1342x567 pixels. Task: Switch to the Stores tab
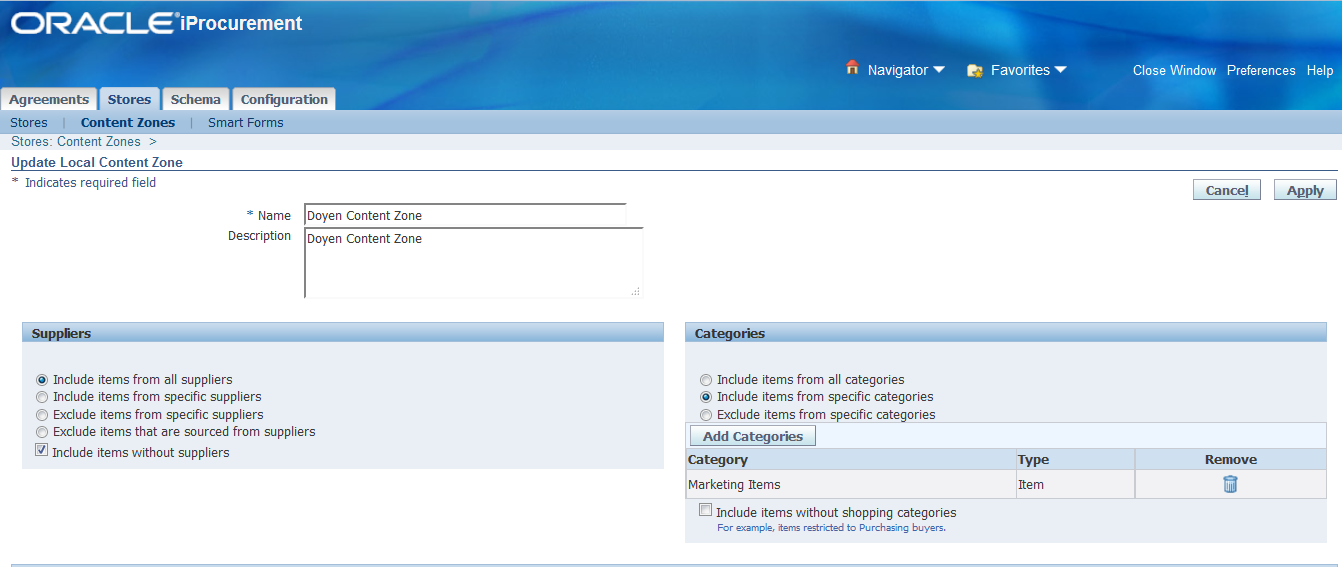[x=129, y=99]
